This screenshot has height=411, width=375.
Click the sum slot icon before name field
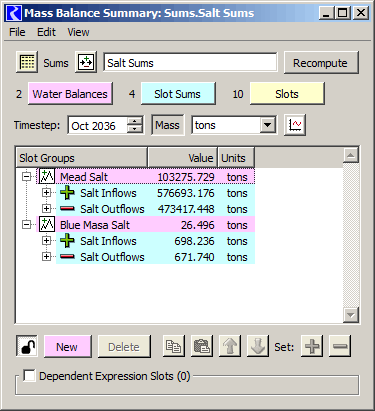(86, 62)
